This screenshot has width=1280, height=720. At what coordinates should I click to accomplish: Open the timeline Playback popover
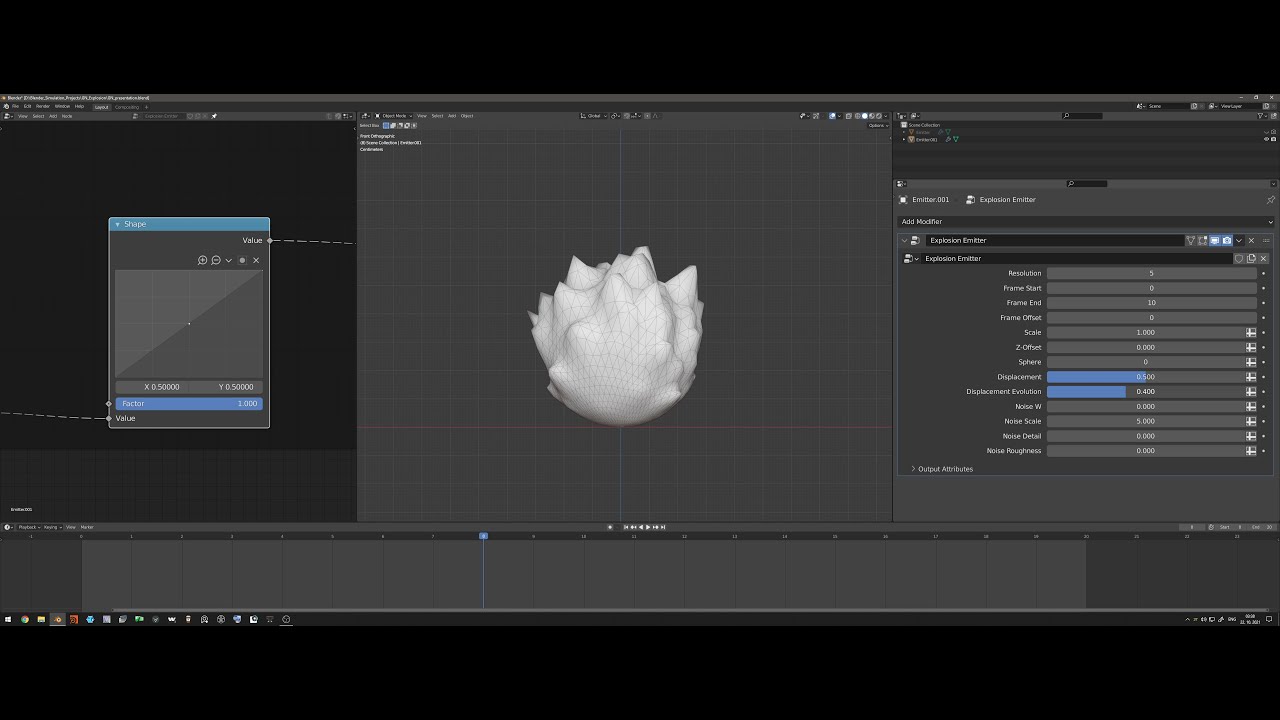coord(28,527)
